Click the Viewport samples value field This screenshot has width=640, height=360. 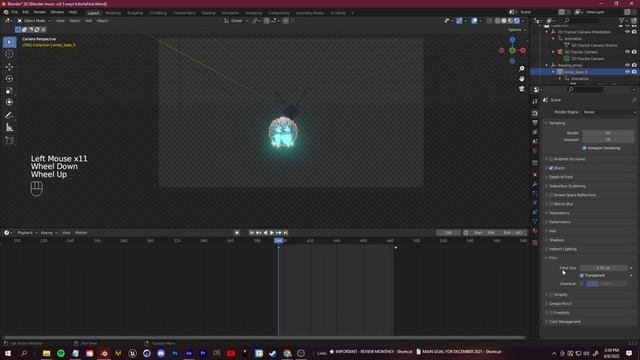point(608,140)
